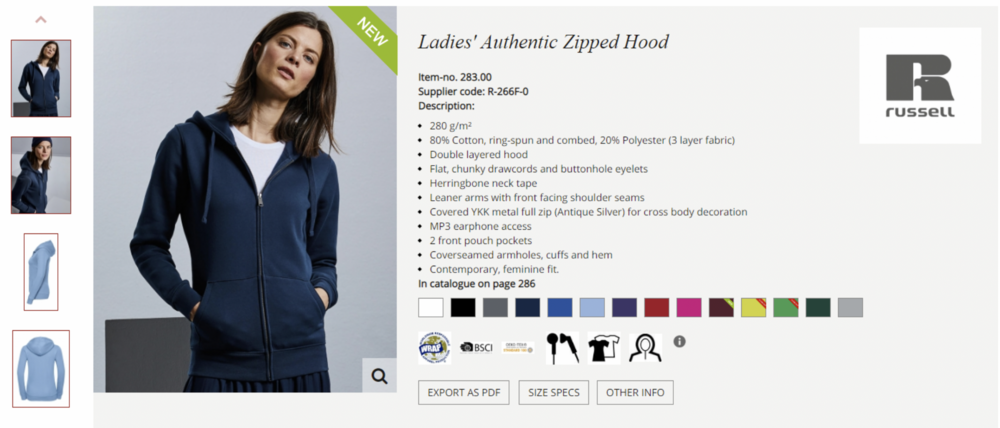The height and width of the screenshot is (428, 1000).
Task: Export the product sheet as PDF
Action: coord(464,392)
